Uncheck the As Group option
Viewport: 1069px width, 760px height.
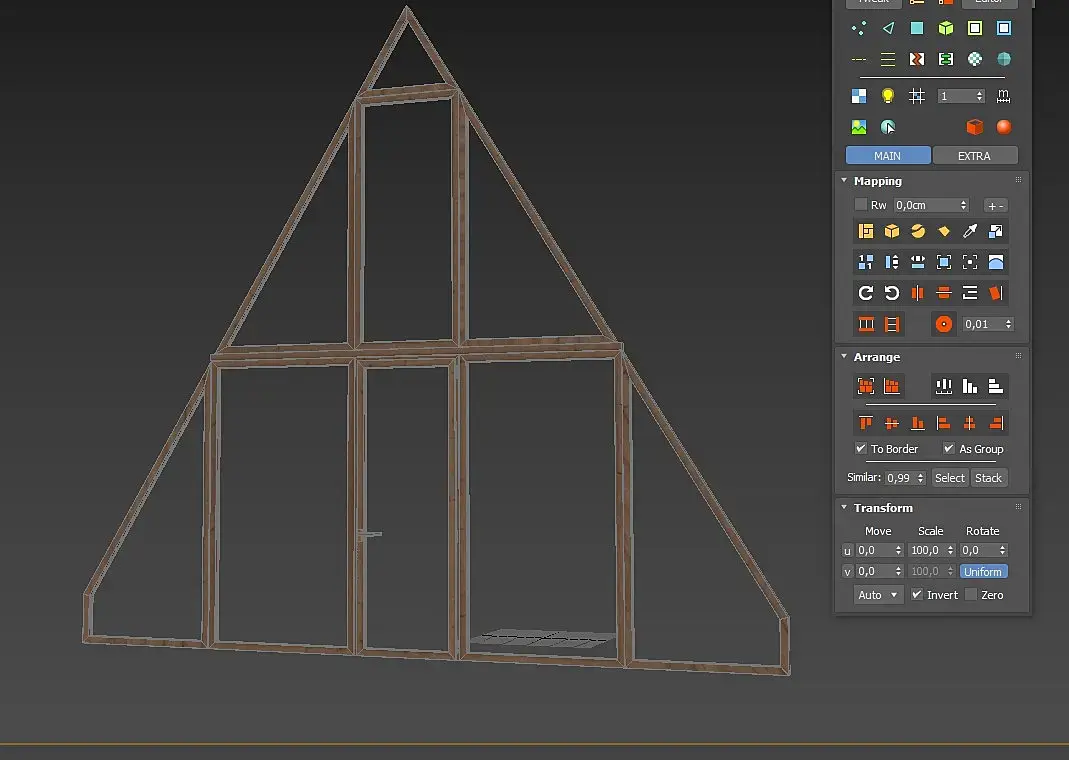click(x=949, y=449)
